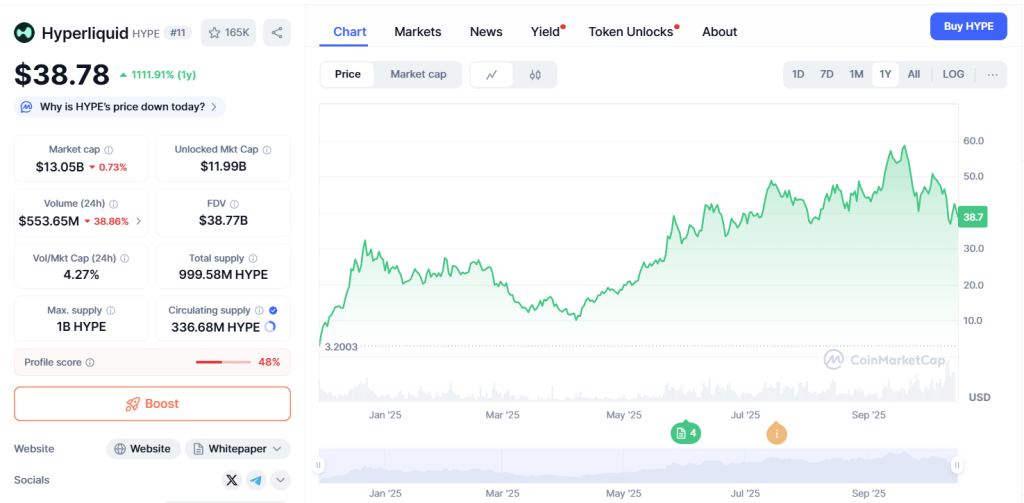Open the Token Unlocks tab
1024x503 pixels.
point(632,31)
